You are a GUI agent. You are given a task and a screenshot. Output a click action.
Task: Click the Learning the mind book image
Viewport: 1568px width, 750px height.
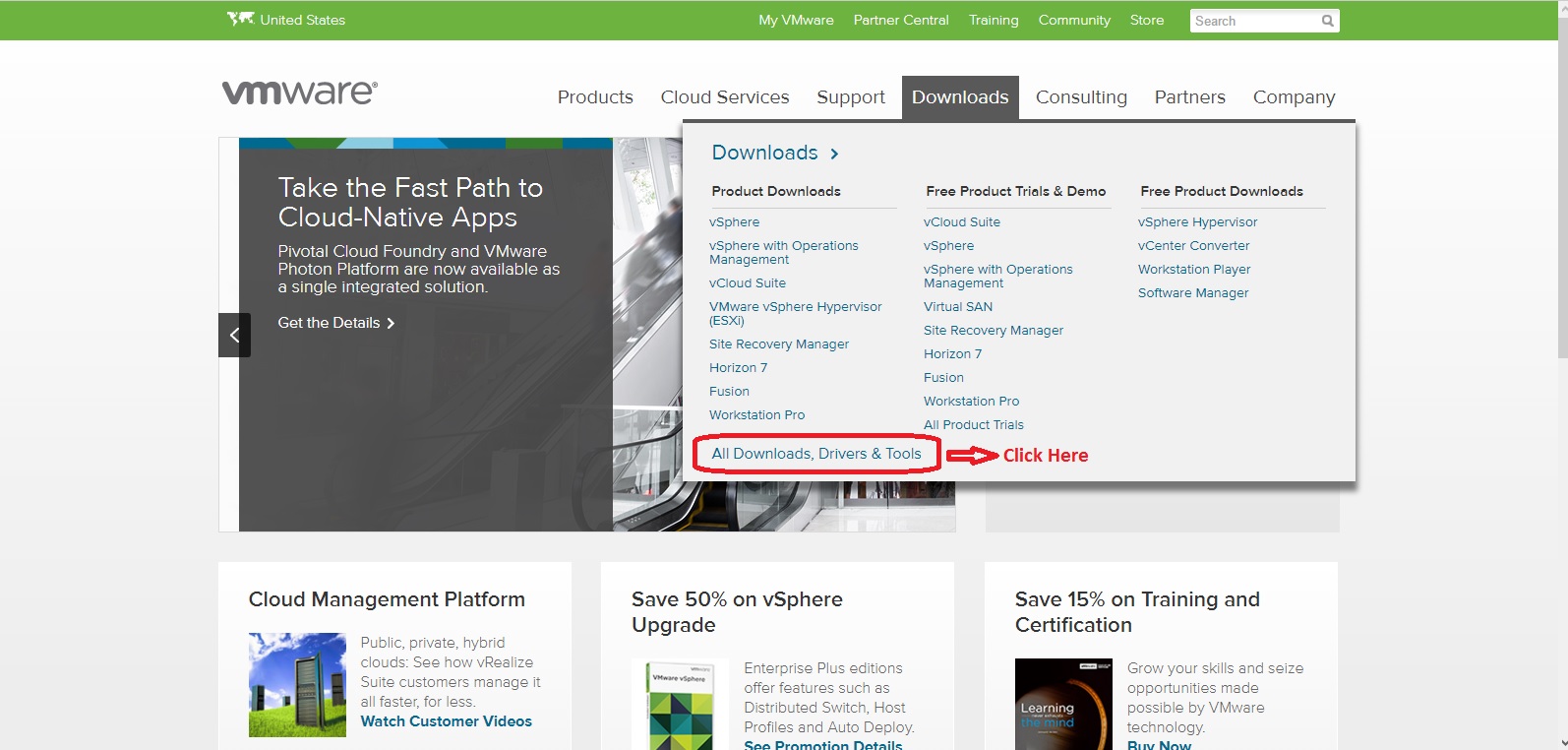click(1063, 705)
